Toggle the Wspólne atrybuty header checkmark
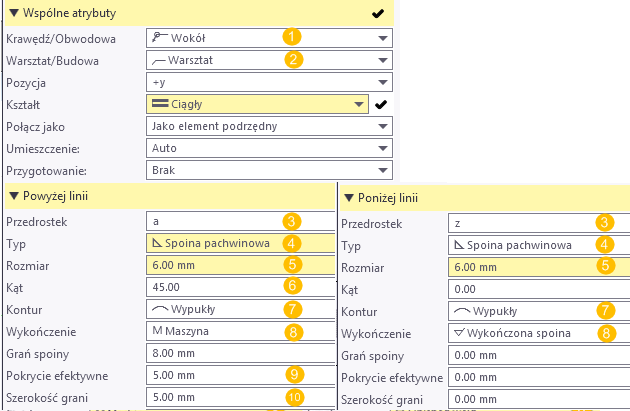This screenshot has height=411, width=630. click(x=378, y=14)
